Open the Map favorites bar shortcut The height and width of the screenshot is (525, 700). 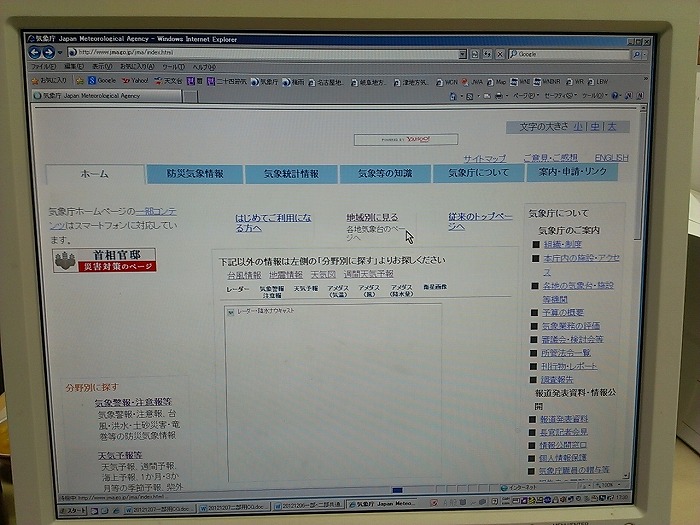pyautogui.click(x=497, y=82)
